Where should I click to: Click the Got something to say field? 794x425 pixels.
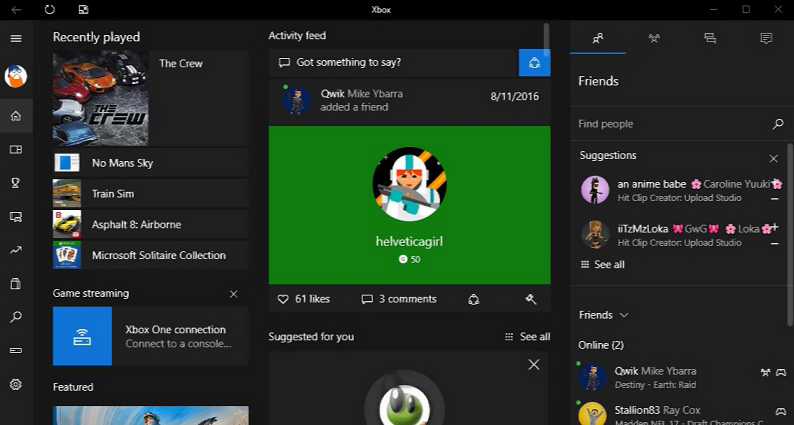click(393, 63)
